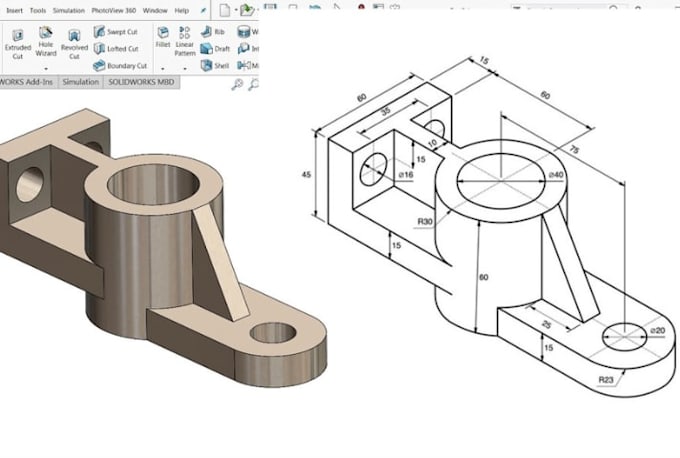The image size is (680, 458).
Task: Open the Help menu
Action: [x=182, y=10]
